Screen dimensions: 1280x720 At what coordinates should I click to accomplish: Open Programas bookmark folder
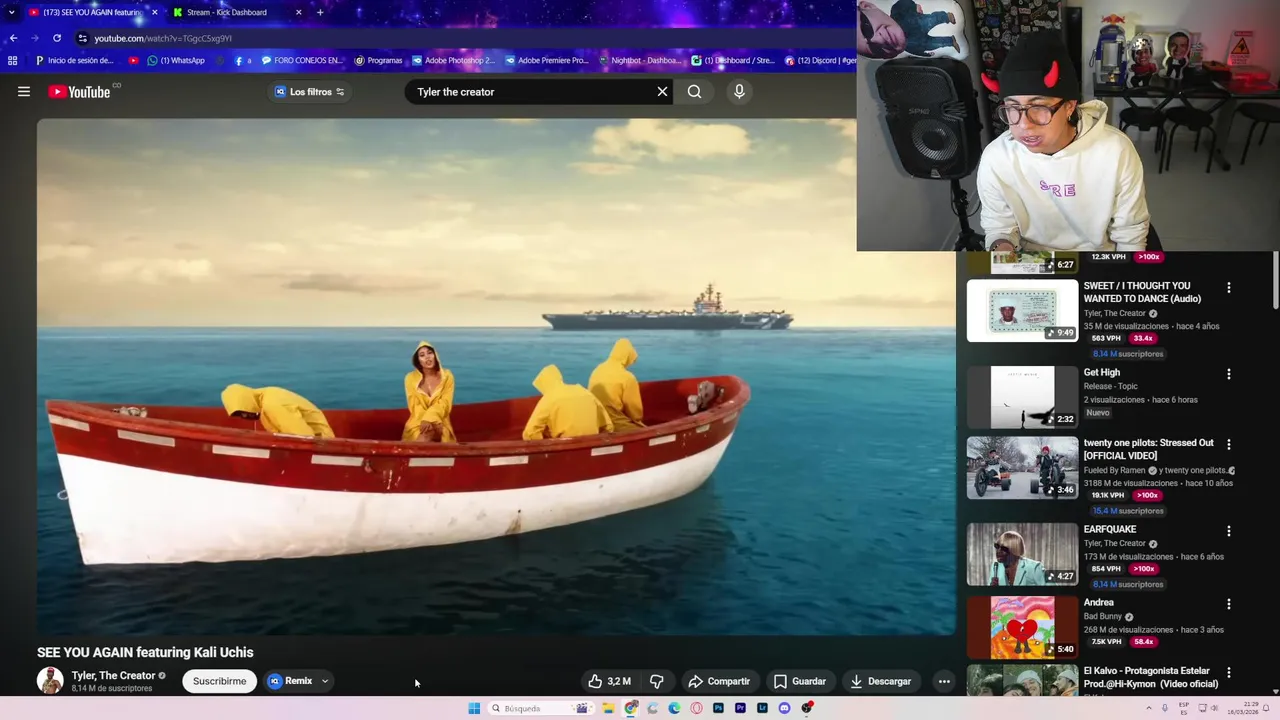[379, 60]
